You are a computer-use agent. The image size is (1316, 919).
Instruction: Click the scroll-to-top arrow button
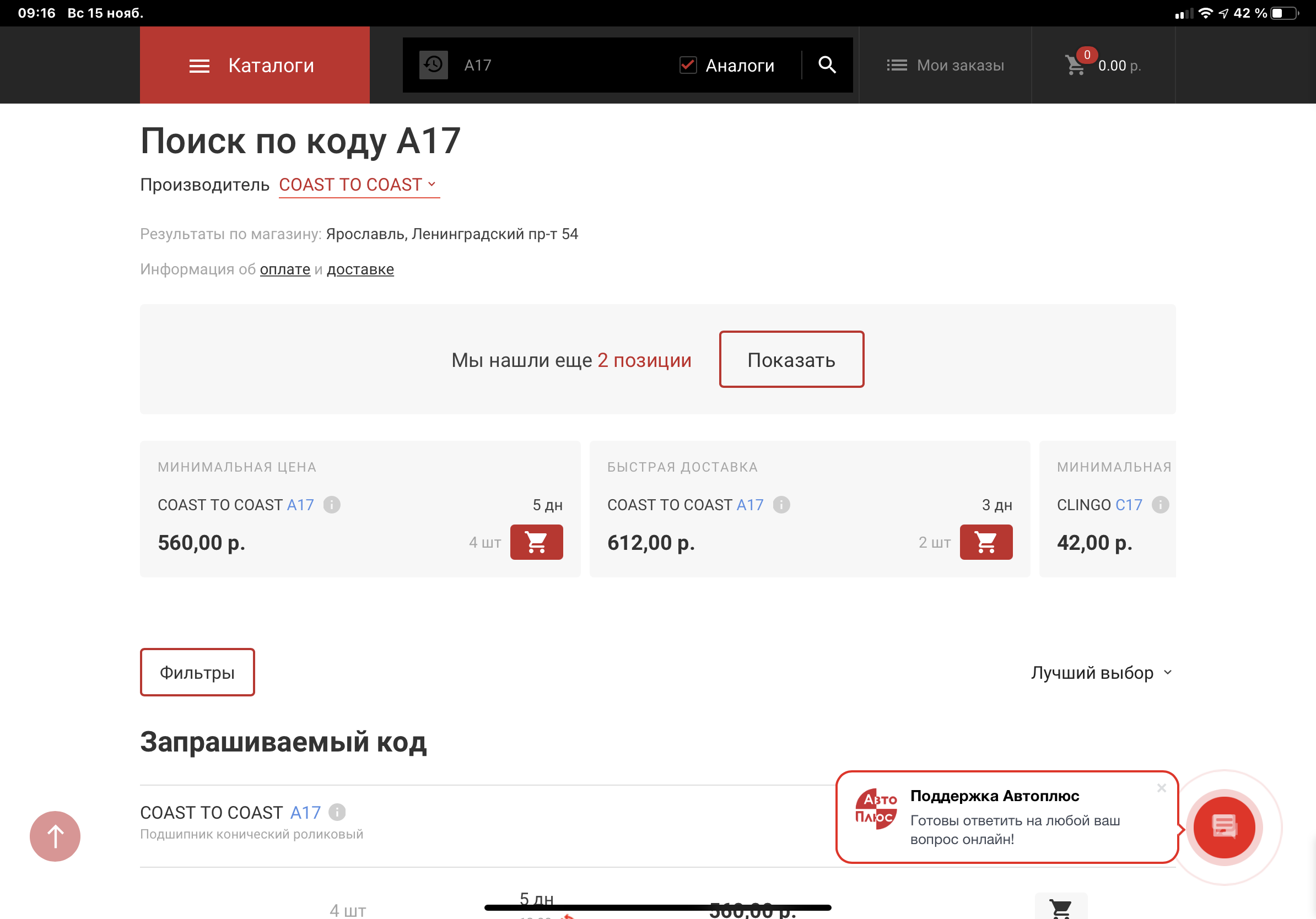click(x=55, y=836)
